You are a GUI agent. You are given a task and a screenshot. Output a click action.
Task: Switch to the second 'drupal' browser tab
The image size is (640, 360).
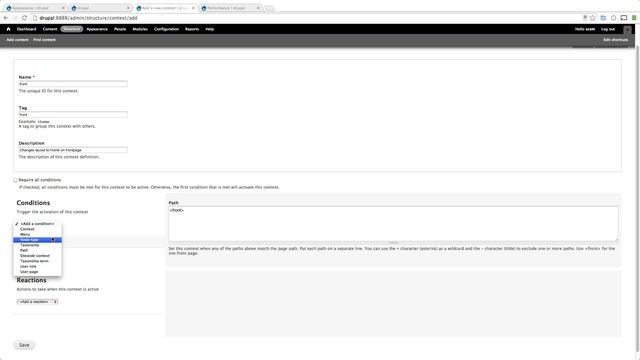(x=100, y=8)
